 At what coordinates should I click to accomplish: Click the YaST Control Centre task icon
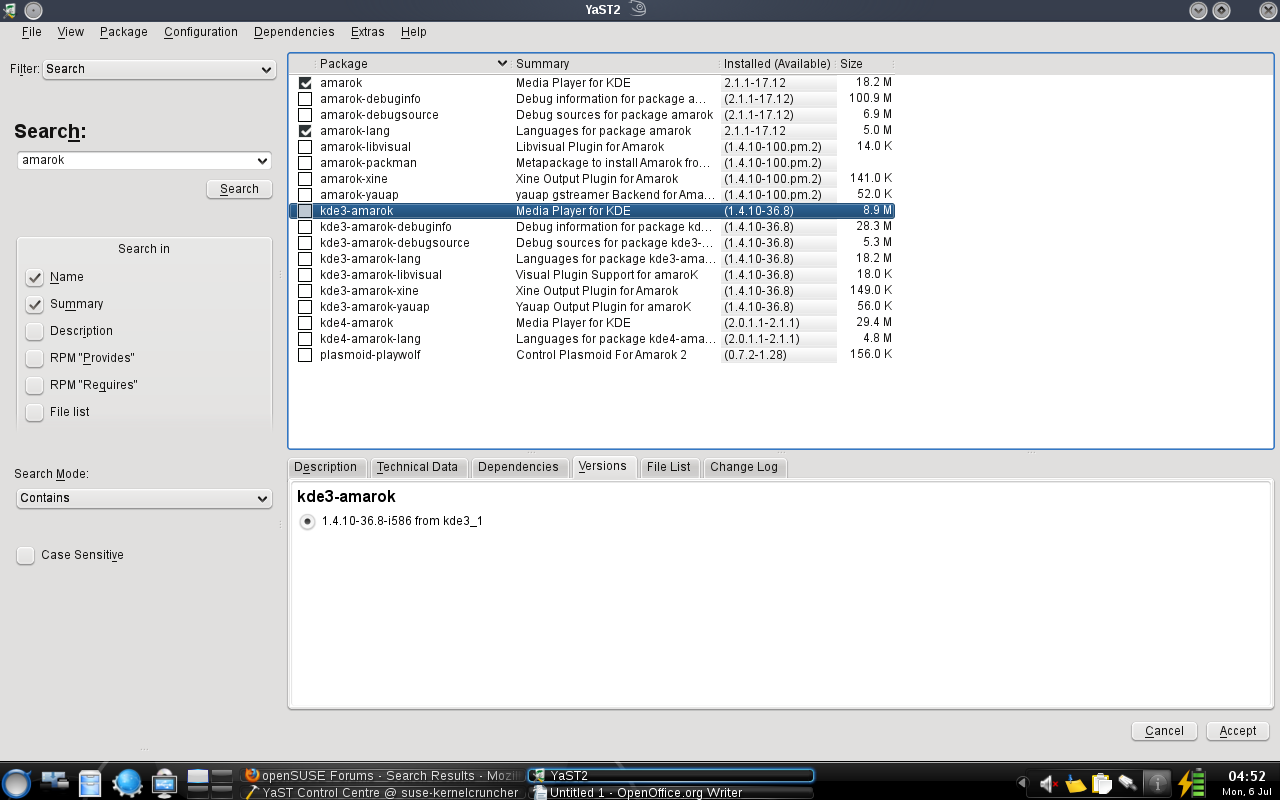point(252,792)
